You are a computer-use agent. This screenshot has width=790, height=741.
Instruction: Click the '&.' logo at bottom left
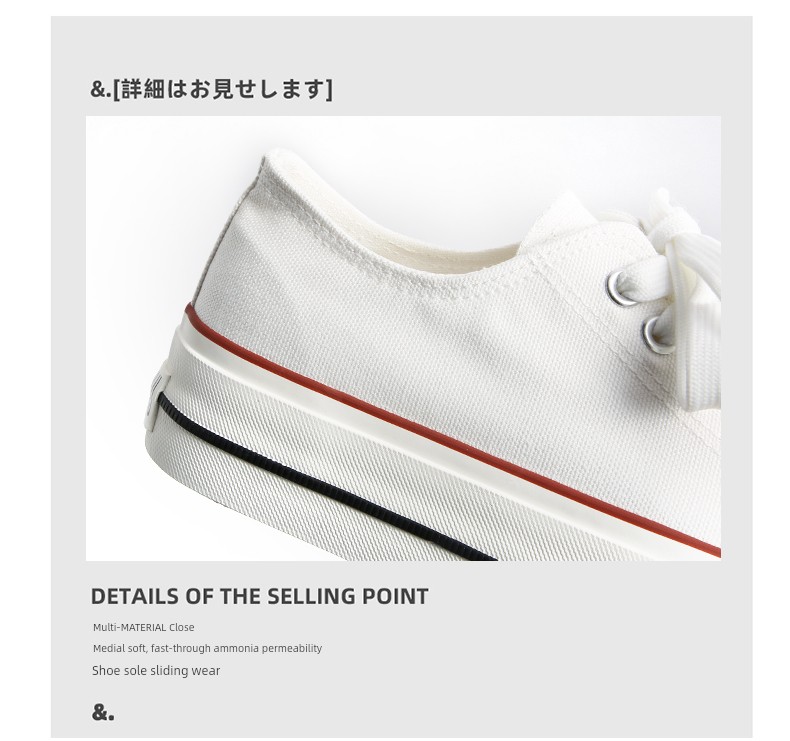click(103, 712)
